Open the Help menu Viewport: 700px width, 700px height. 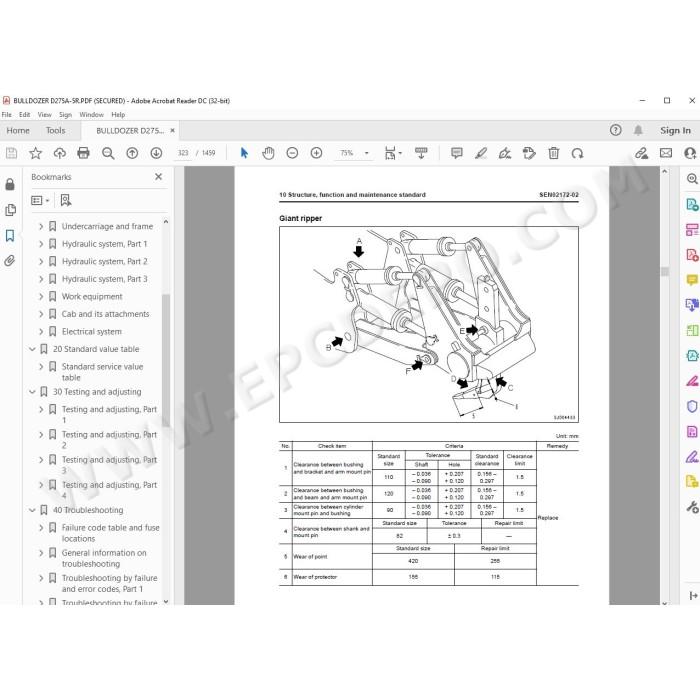[x=118, y=115]
